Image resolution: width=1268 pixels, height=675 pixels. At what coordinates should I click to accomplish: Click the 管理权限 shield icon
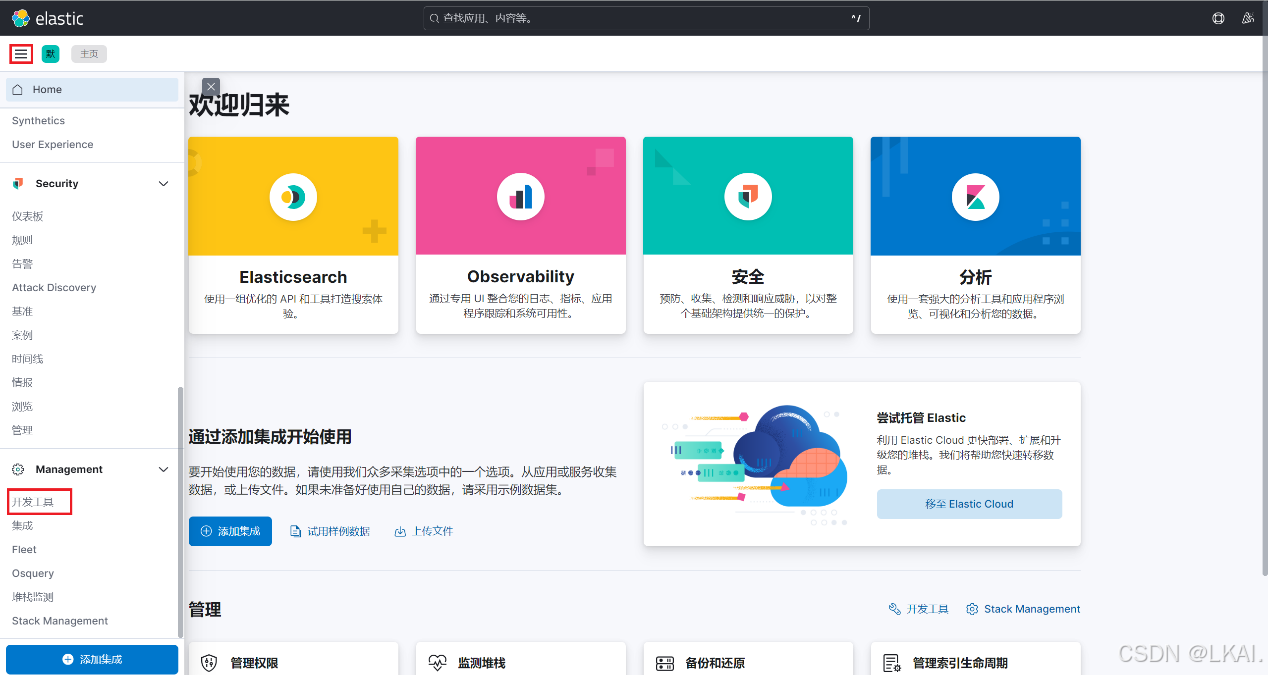[x=209, y=663]
